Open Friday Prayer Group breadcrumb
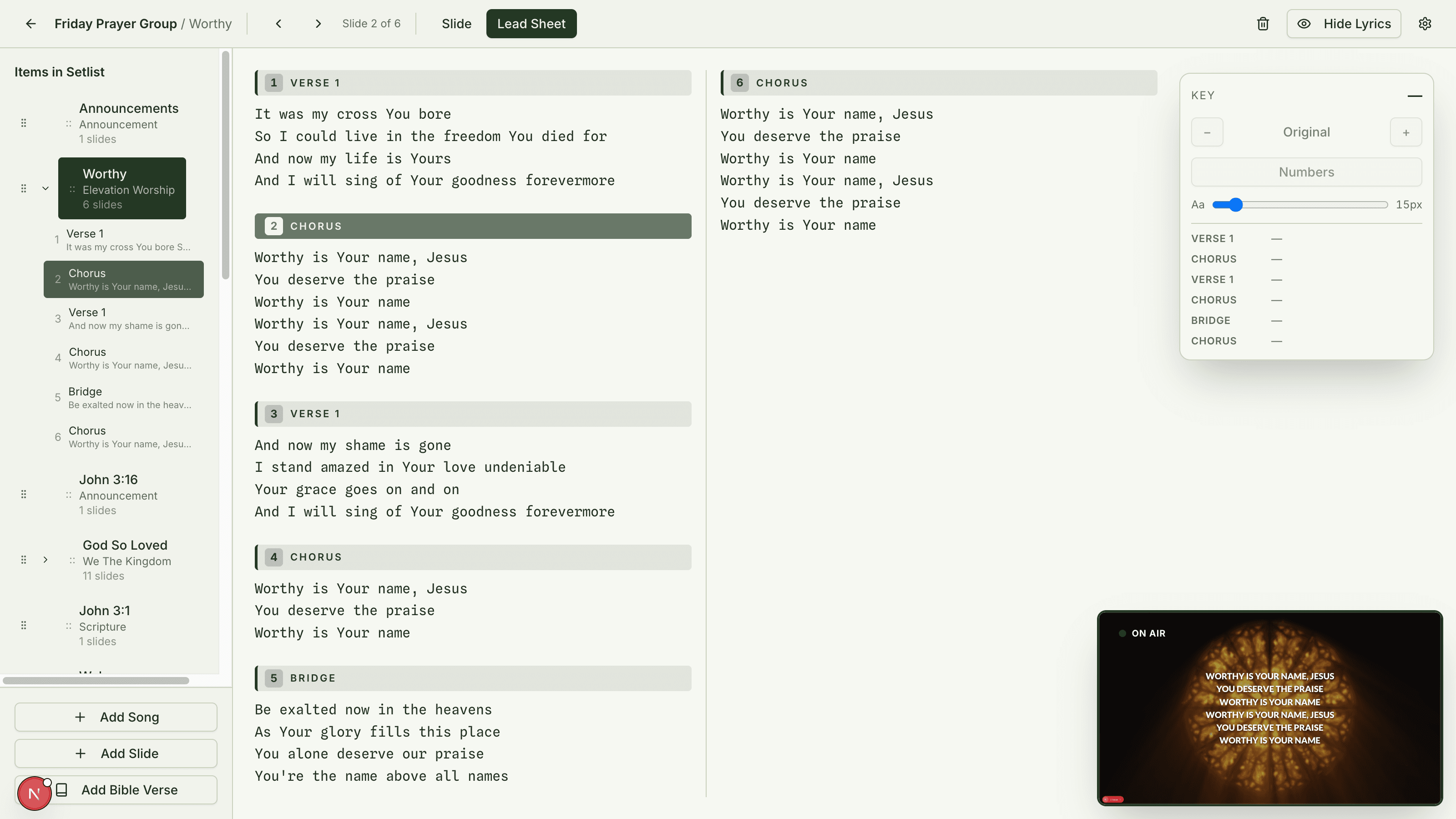The image size is (1456, 819). [115, 24]
